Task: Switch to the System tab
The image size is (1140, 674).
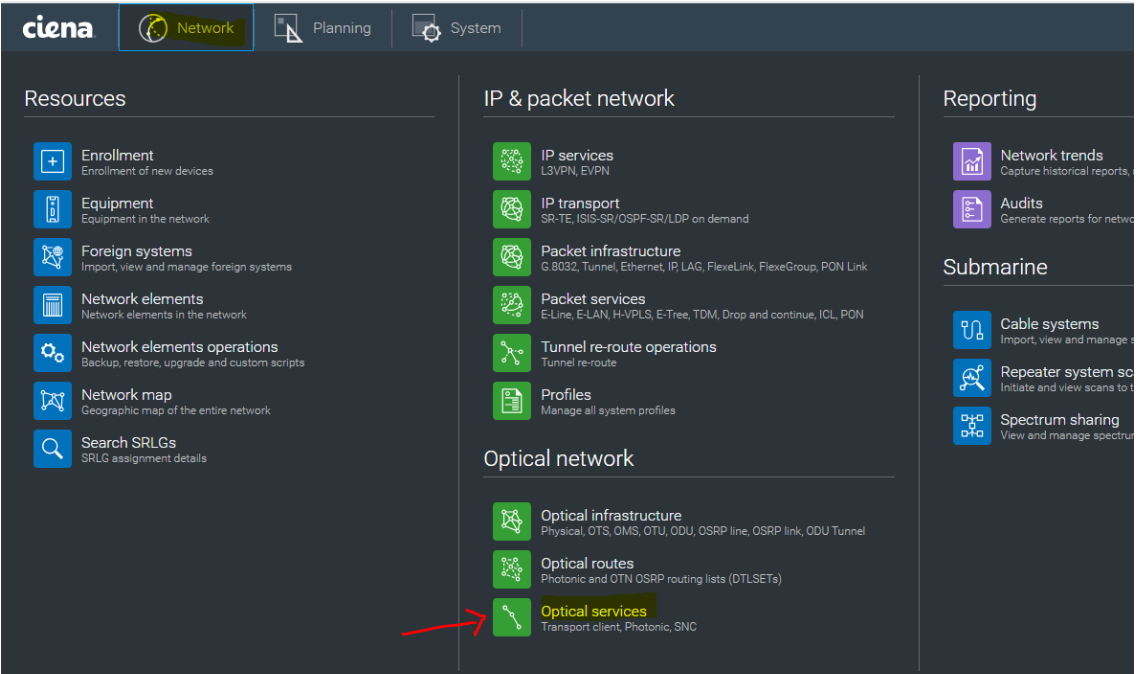Action: tap(457, 27)
